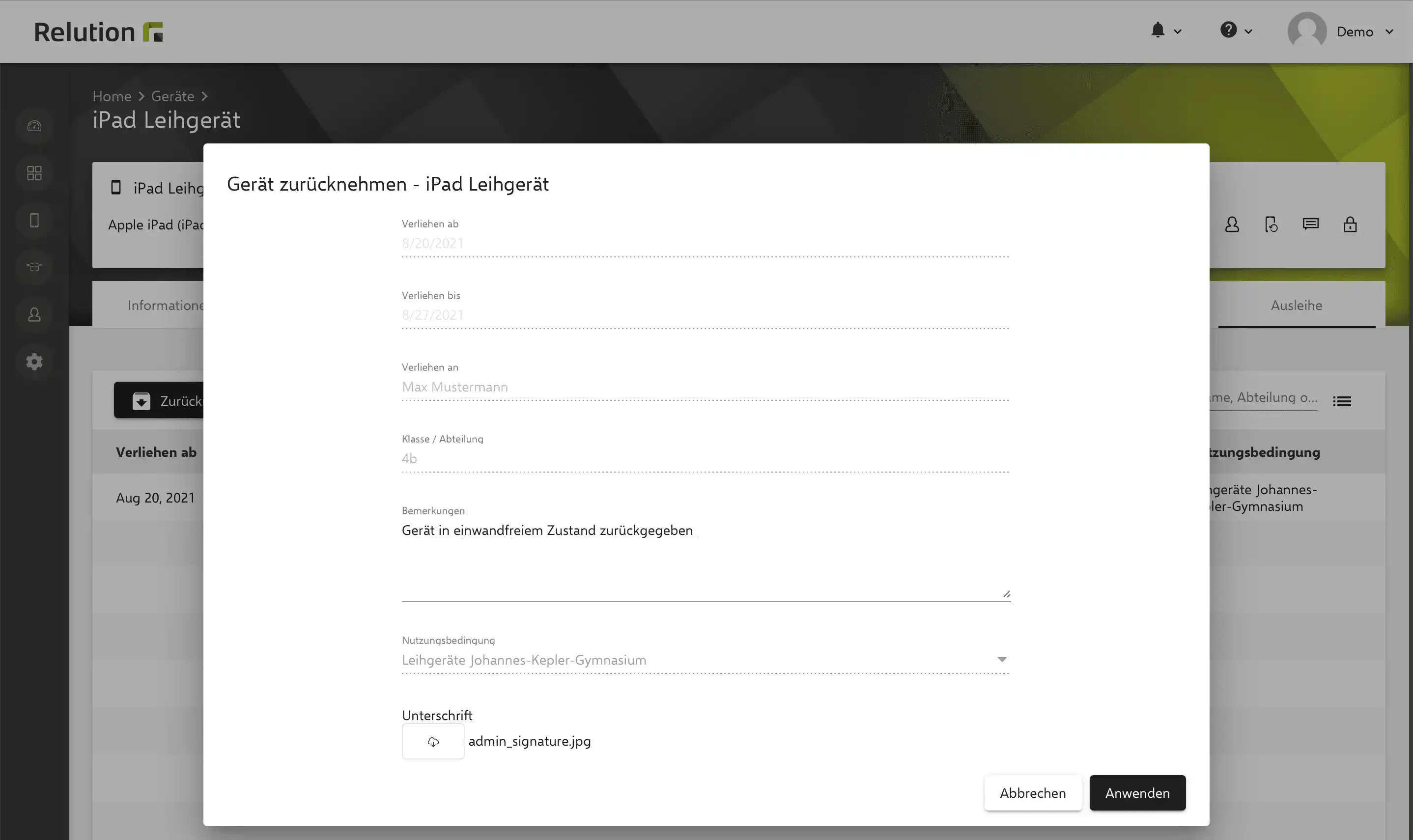Image resolution: width=1413 pixels, height=840 pixels.
Task: Click the Bemerkungen textarea resize handle
Action: tap(1006, 594)
